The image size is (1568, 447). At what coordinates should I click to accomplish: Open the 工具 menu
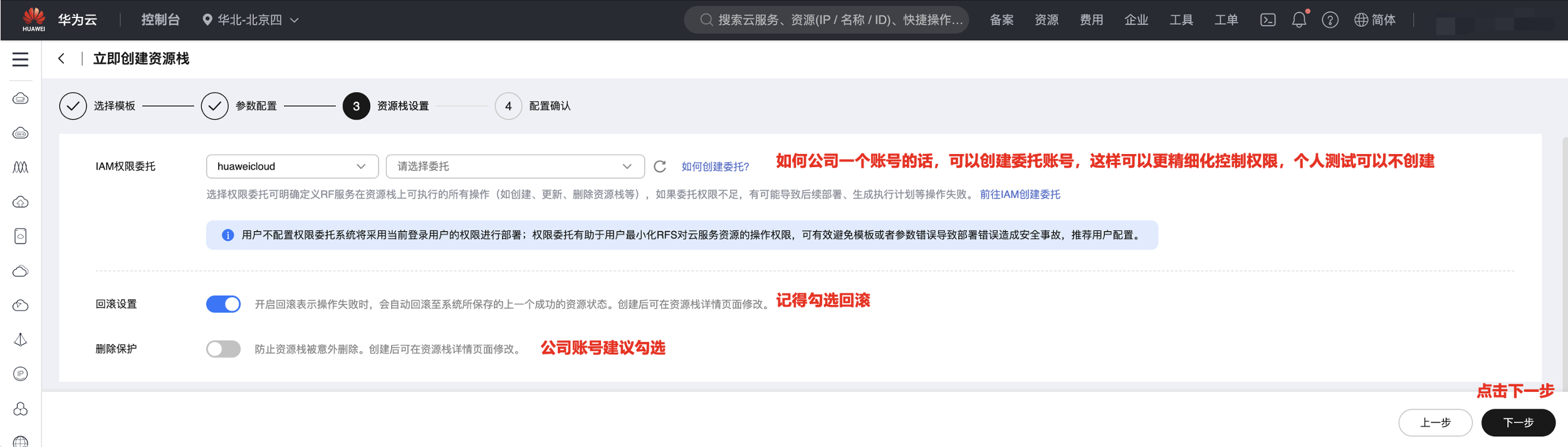coord(1181,20)
